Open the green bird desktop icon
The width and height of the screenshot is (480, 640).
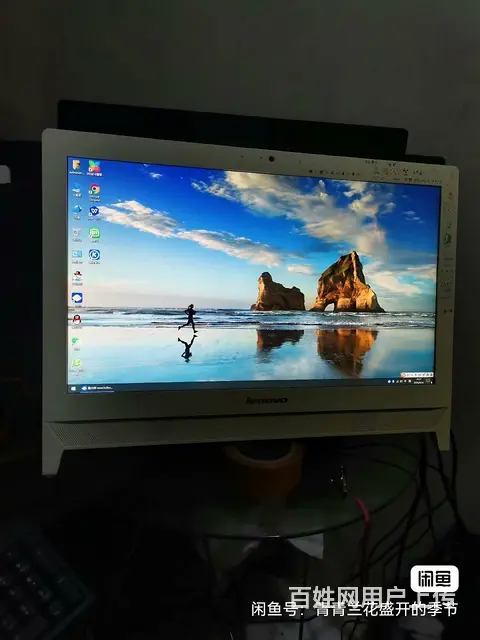tap(76, 343)
